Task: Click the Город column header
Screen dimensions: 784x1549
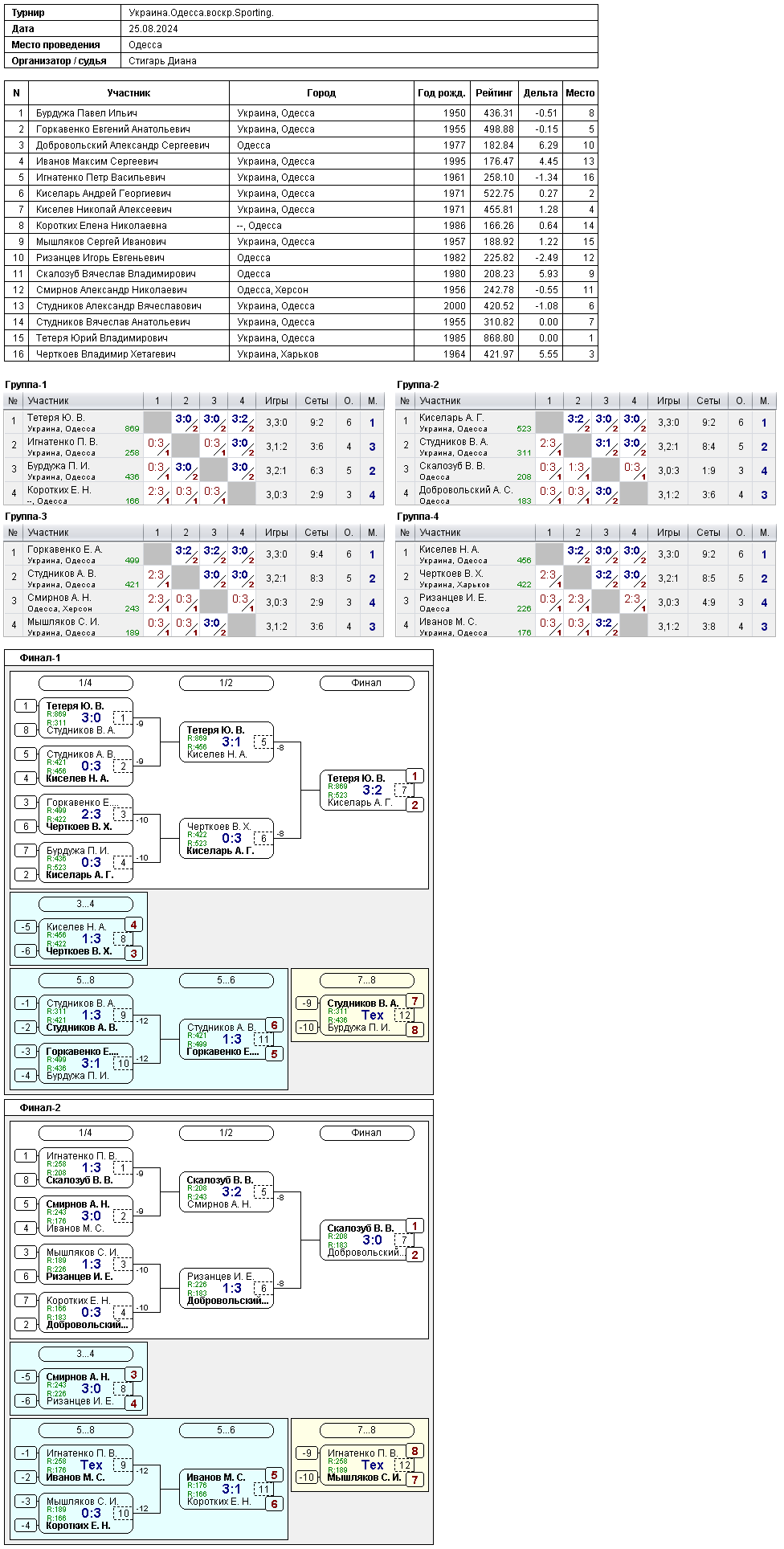Action: (x=321, y=93)
